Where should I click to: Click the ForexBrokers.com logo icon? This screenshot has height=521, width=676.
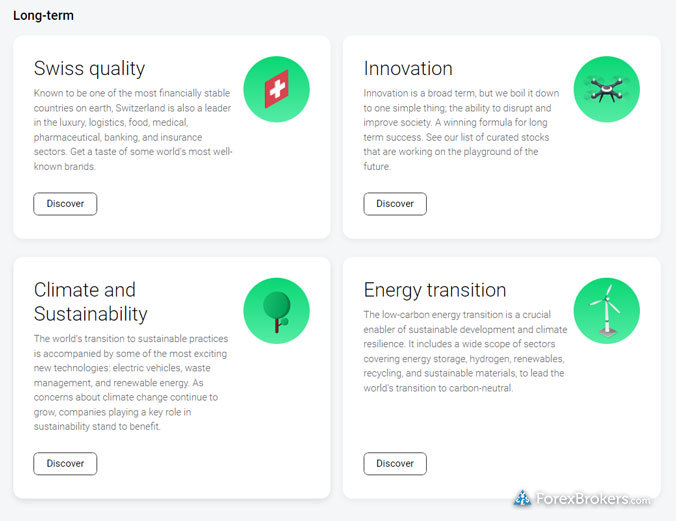click(523, 498)
